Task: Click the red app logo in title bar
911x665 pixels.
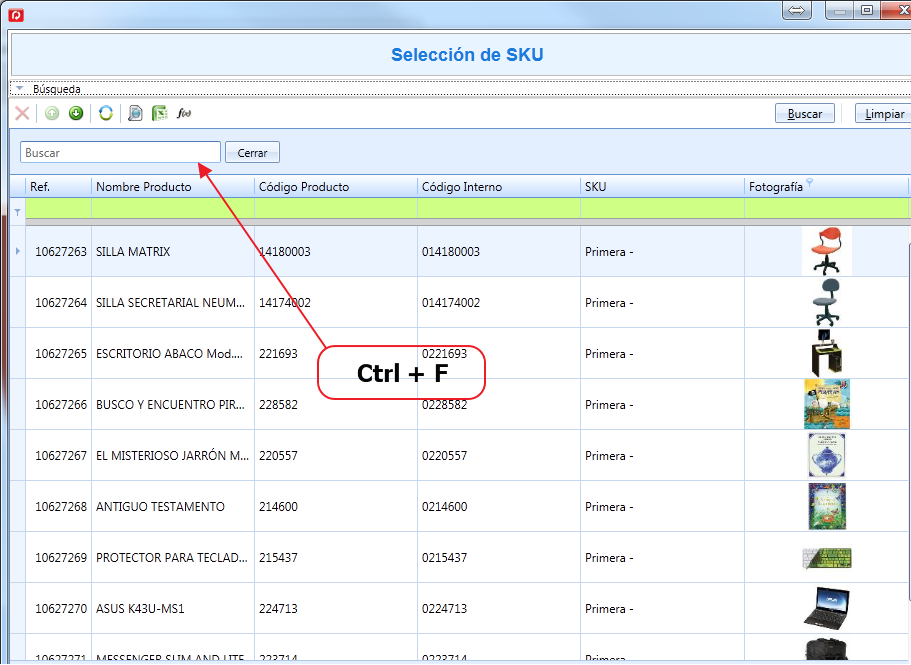Action: [x=16, y=15]
